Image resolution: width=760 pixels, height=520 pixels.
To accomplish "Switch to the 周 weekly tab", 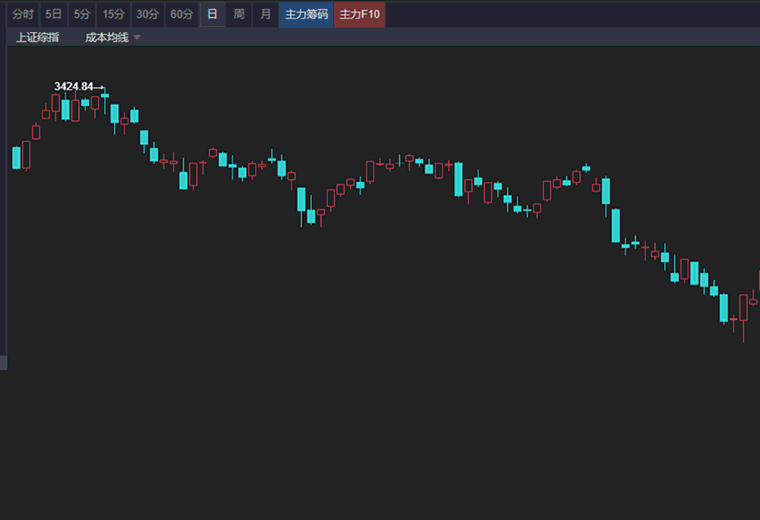I will 239,15.
